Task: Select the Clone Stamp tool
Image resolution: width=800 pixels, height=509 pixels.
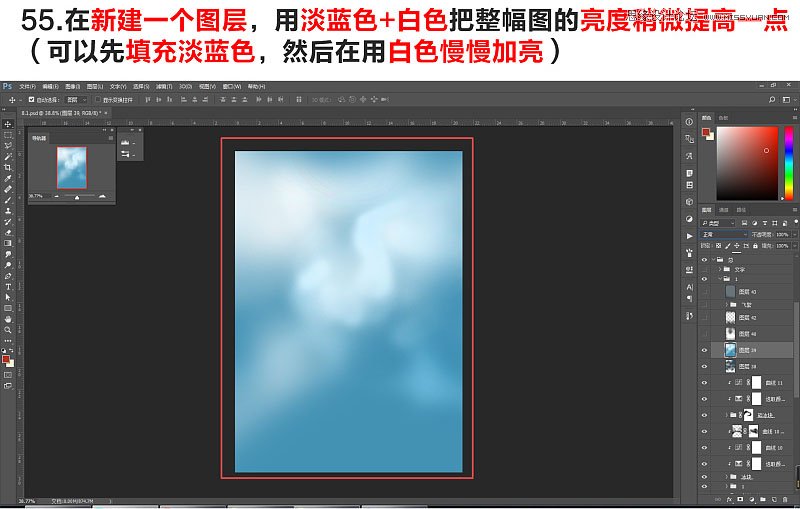Action: [8, 211]
